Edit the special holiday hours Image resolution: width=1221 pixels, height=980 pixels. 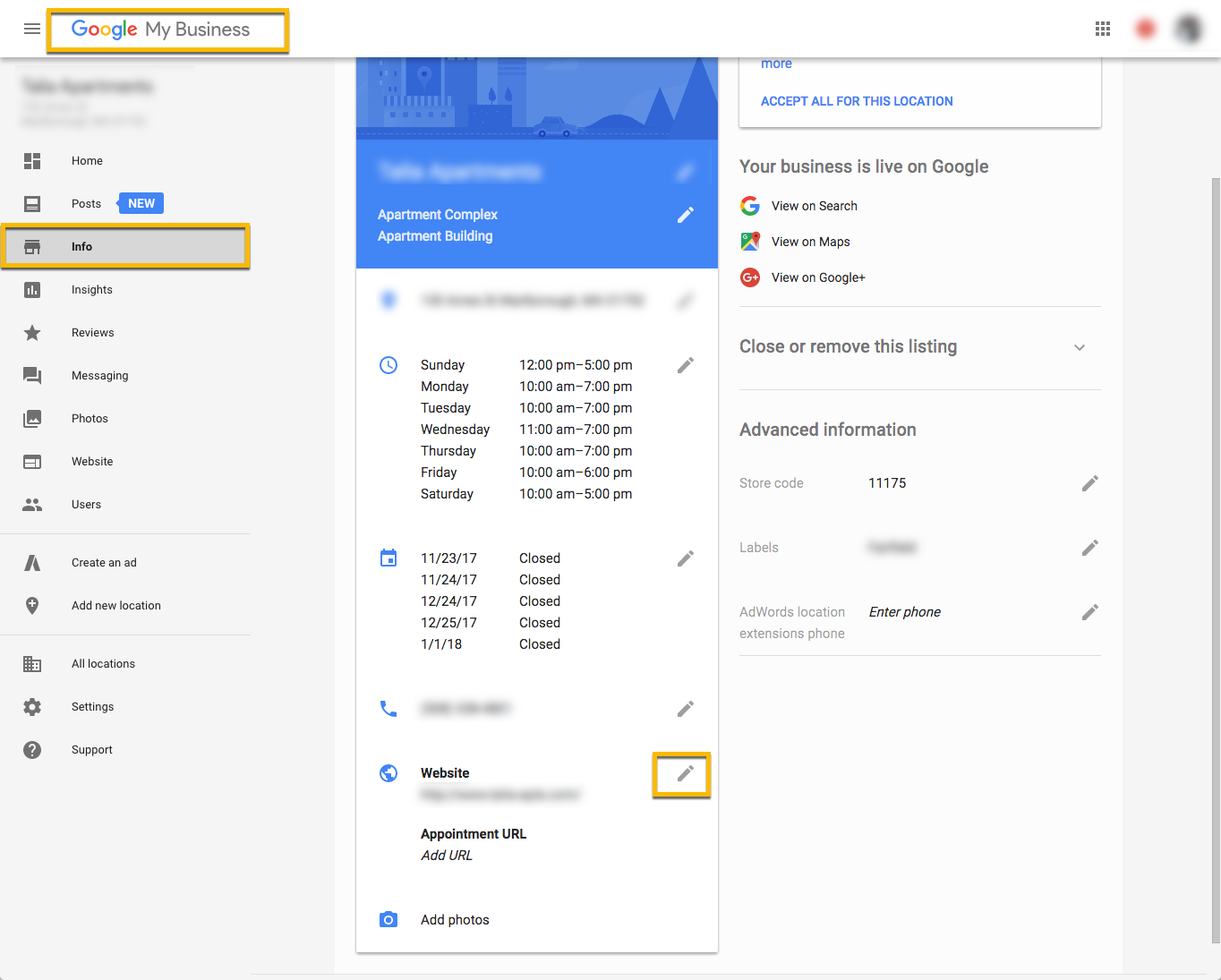click(686, 558)
